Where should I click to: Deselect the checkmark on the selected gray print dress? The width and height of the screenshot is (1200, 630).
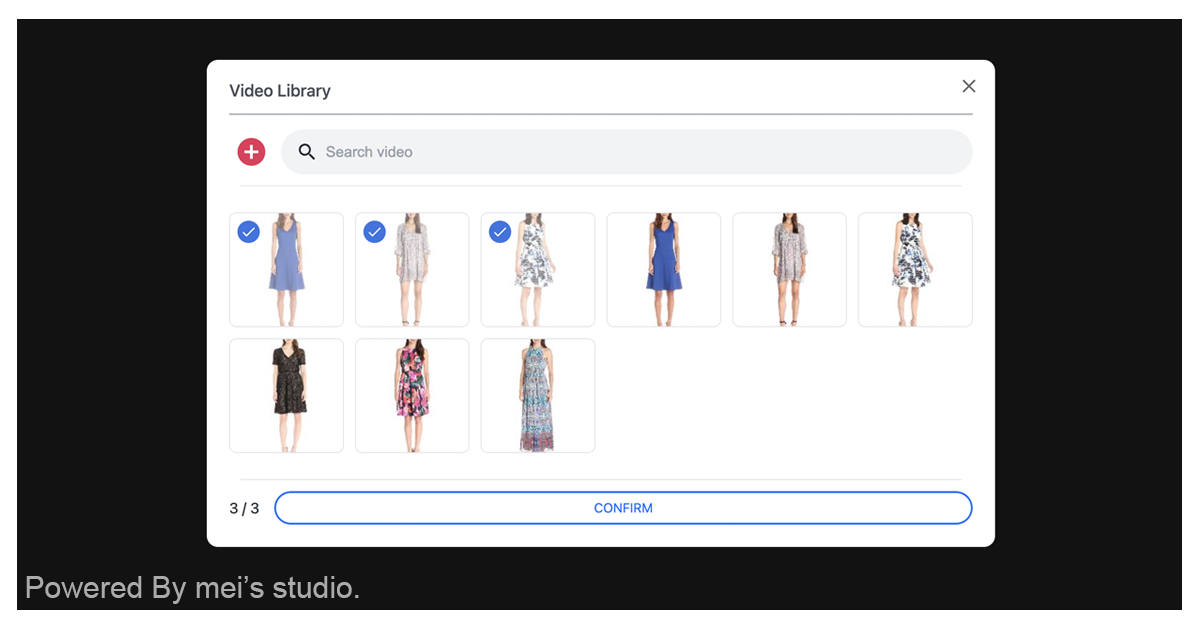pyautogui.click(x=375, y=232)
